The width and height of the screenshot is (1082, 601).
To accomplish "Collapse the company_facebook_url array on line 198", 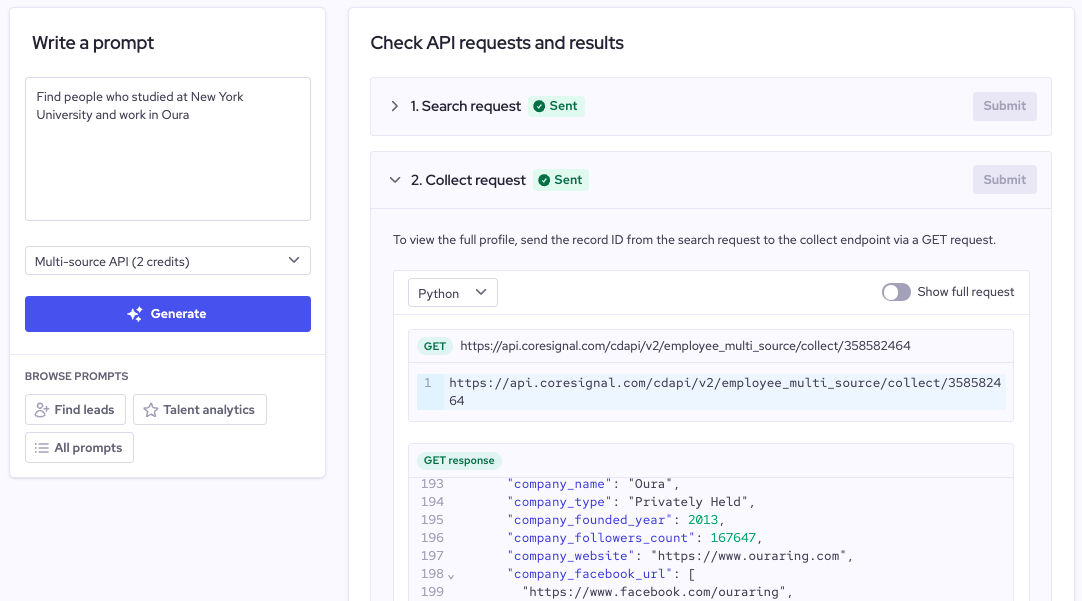I will (451, 575).
